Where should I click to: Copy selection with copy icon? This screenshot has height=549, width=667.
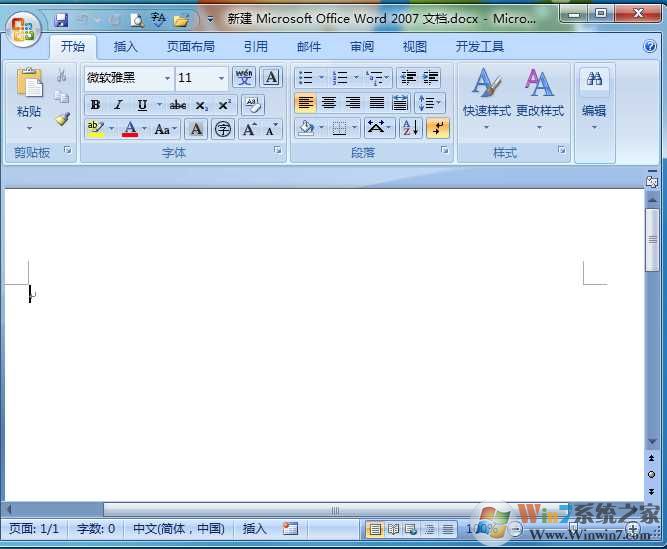[62, 97]
